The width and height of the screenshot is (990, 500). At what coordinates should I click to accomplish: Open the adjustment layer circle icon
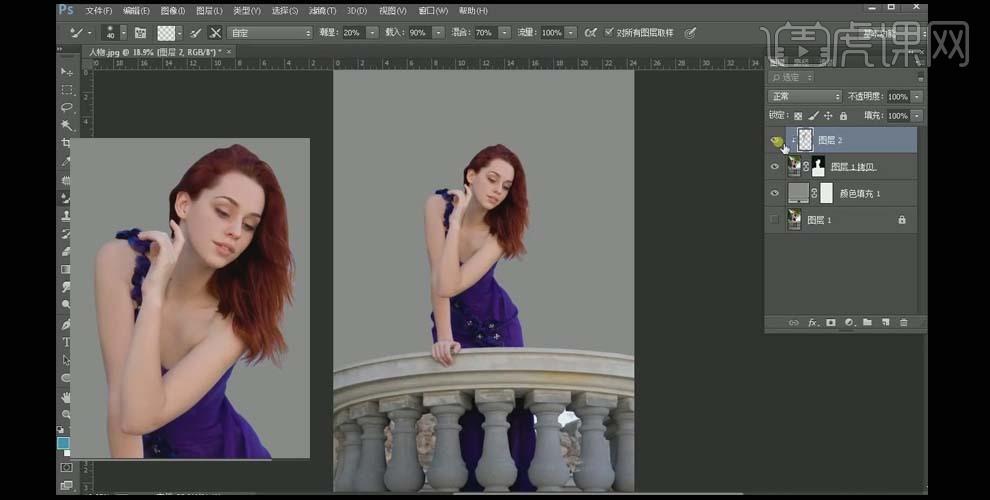tap(849, 323)
